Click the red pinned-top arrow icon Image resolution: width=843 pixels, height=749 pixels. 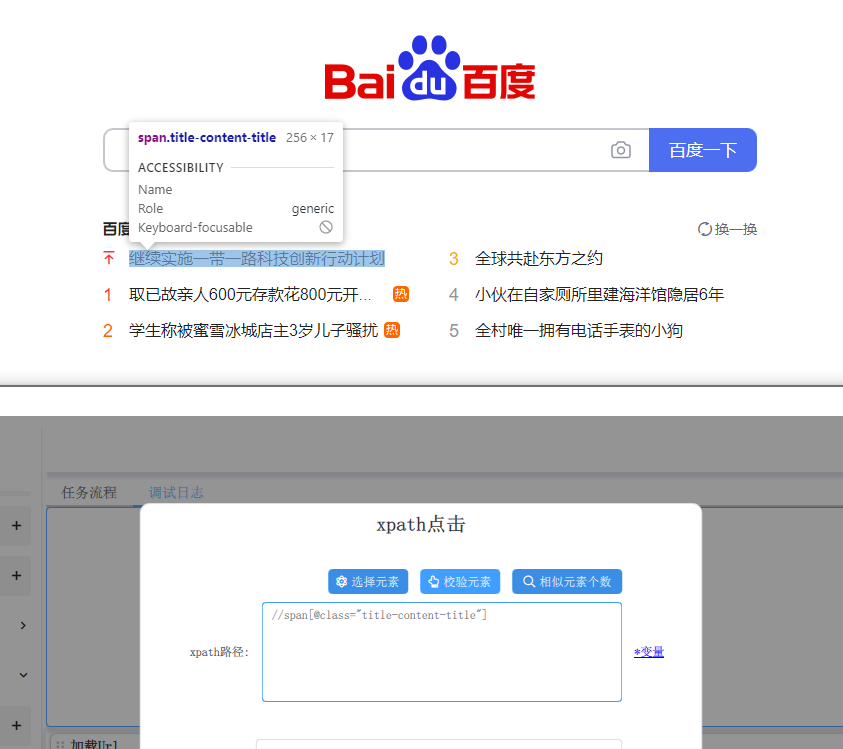(109, 258)
